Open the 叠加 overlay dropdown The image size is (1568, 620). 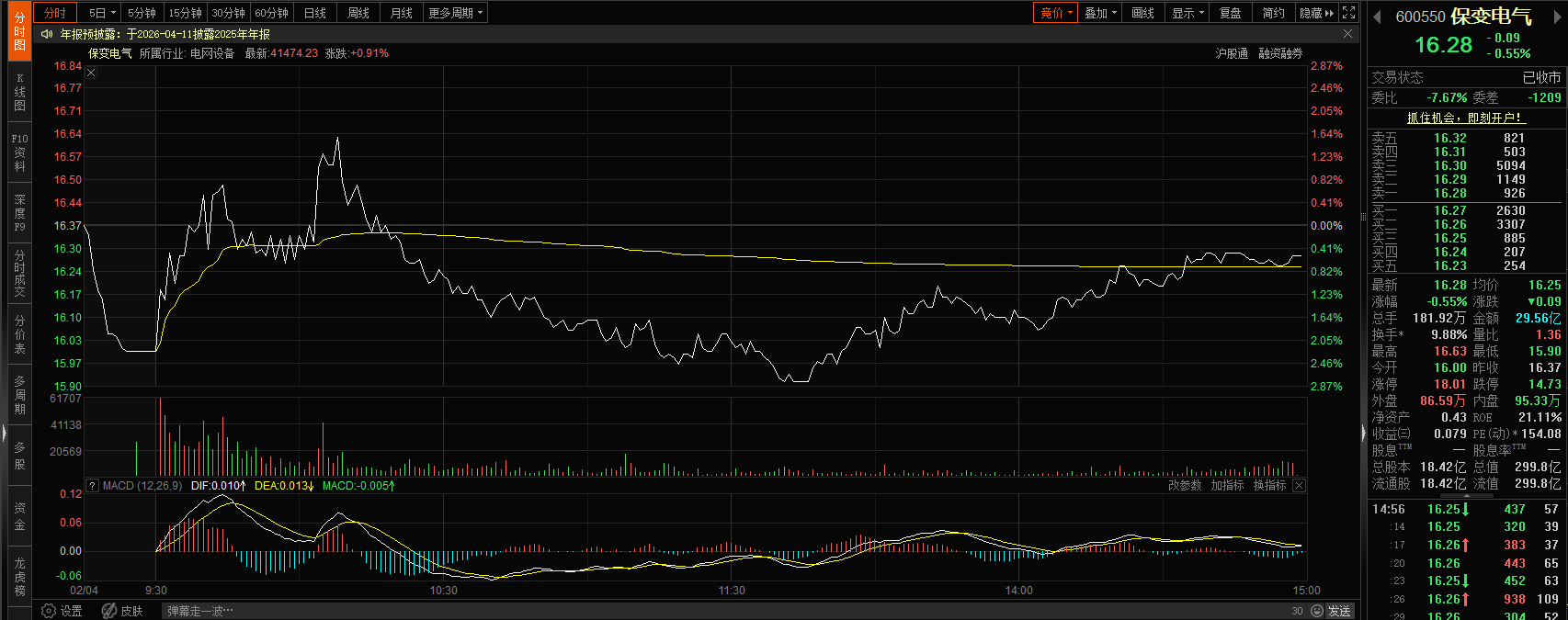[1099, 13]
